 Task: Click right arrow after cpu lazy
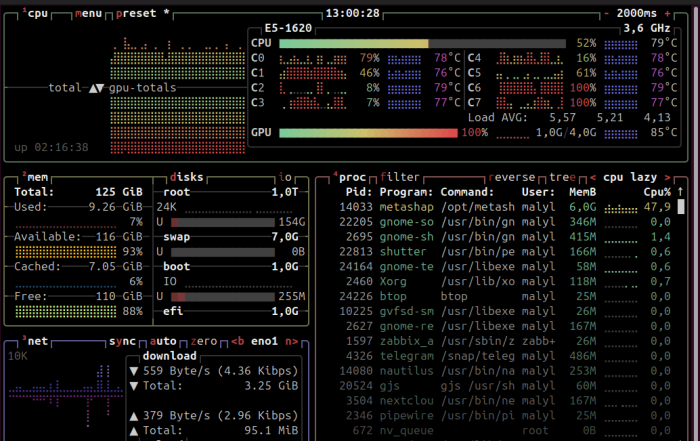click(667, 177)
